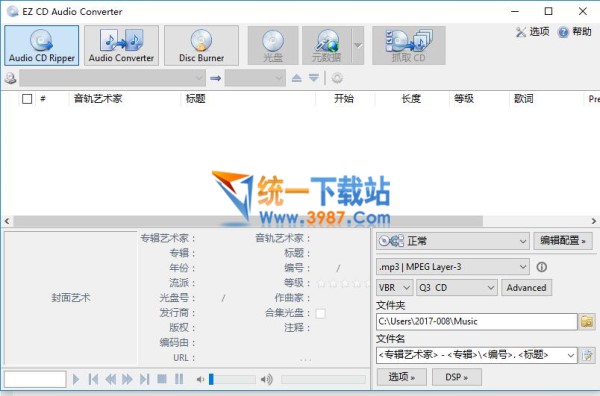Click the eject disc icon
The image size is (600, 396).
(297, 78)
